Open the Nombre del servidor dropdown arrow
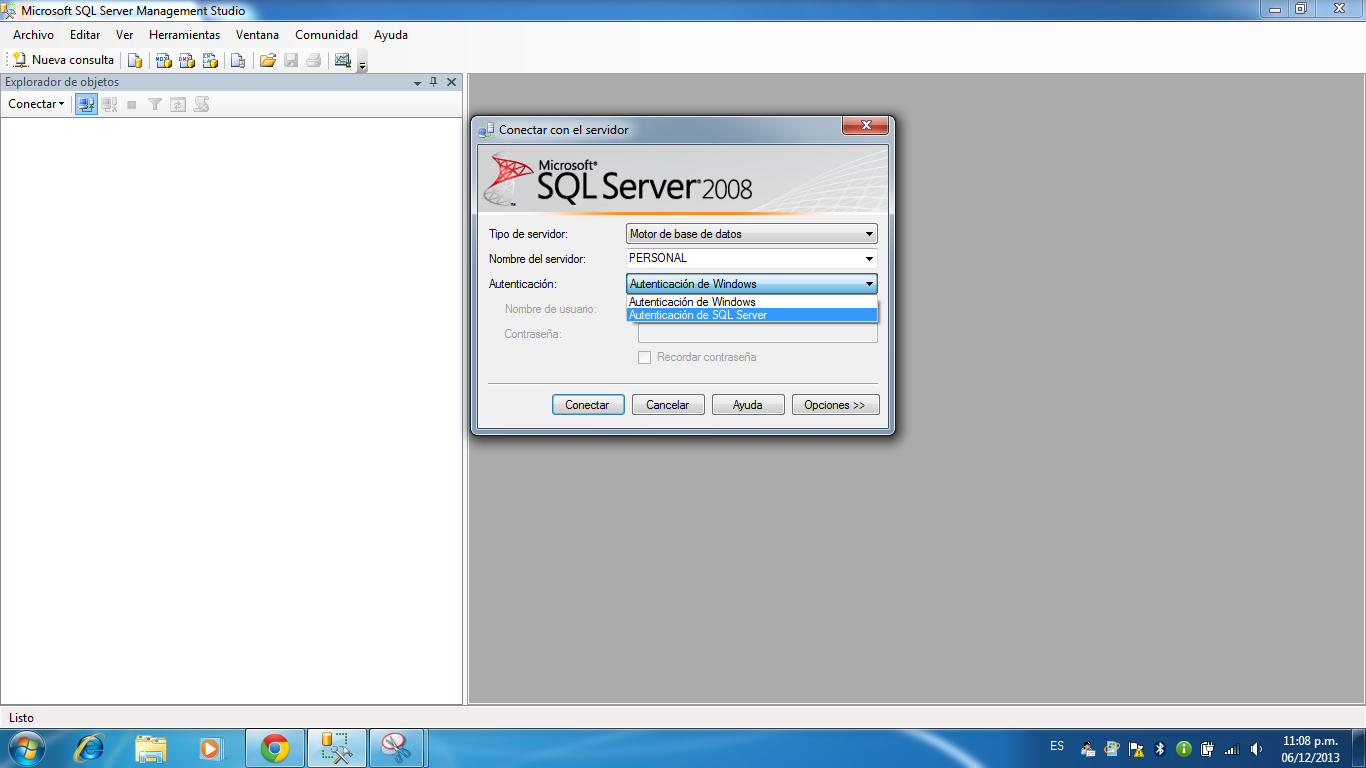 (869, 259)
